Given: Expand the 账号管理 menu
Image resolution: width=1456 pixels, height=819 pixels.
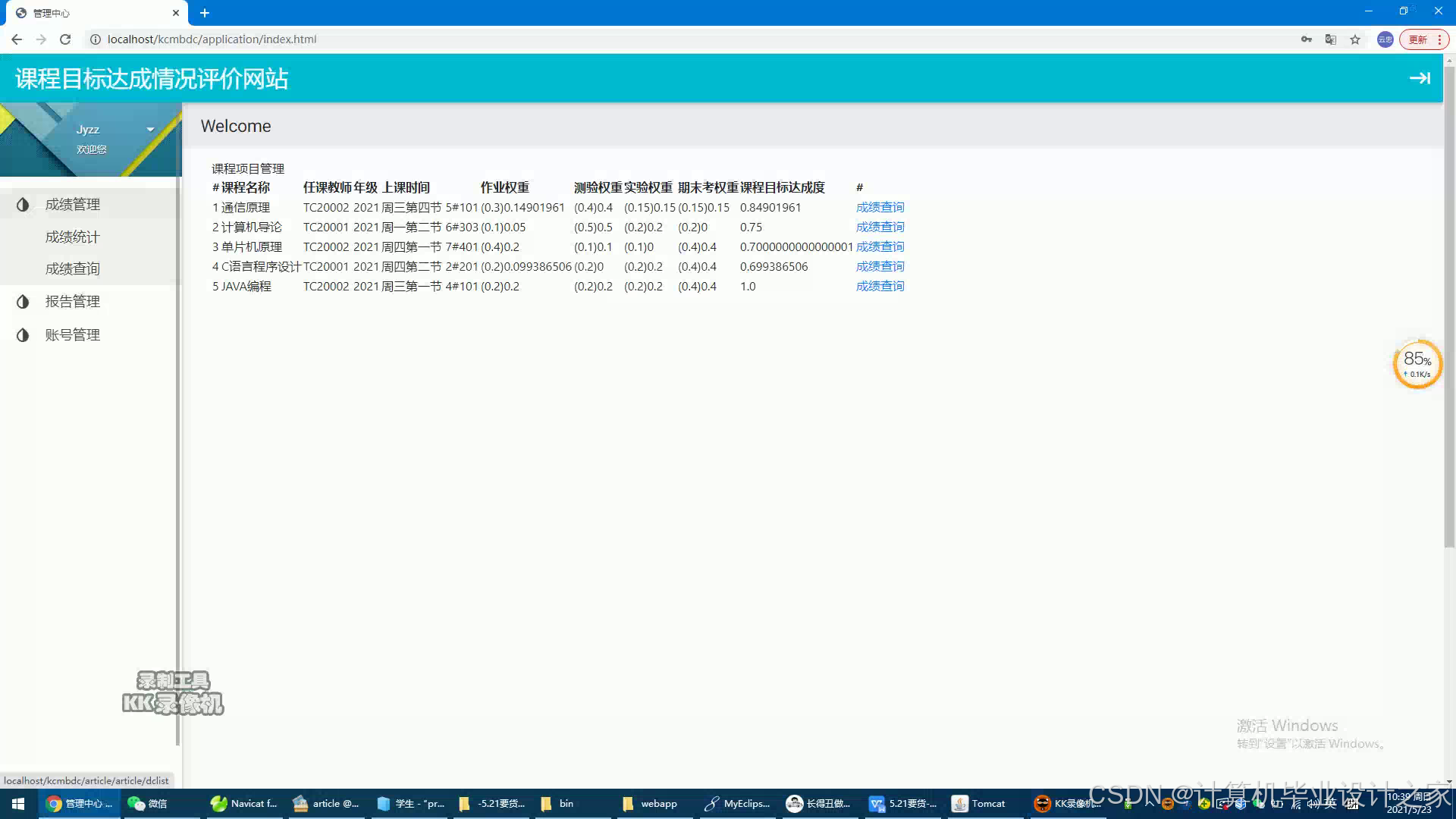Looking at the screenshot, I should click(x=73, y=335).
